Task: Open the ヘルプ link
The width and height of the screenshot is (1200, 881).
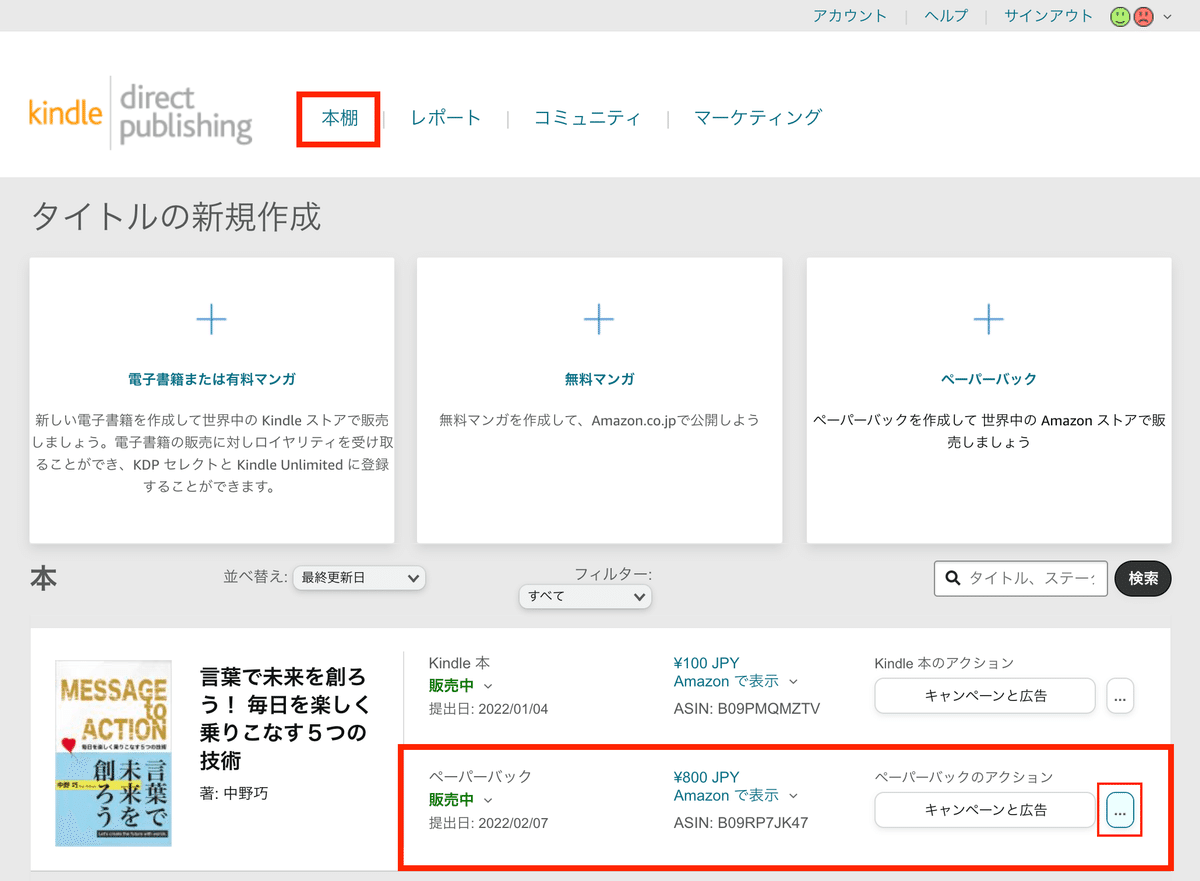Action: [x=946, y=16]
